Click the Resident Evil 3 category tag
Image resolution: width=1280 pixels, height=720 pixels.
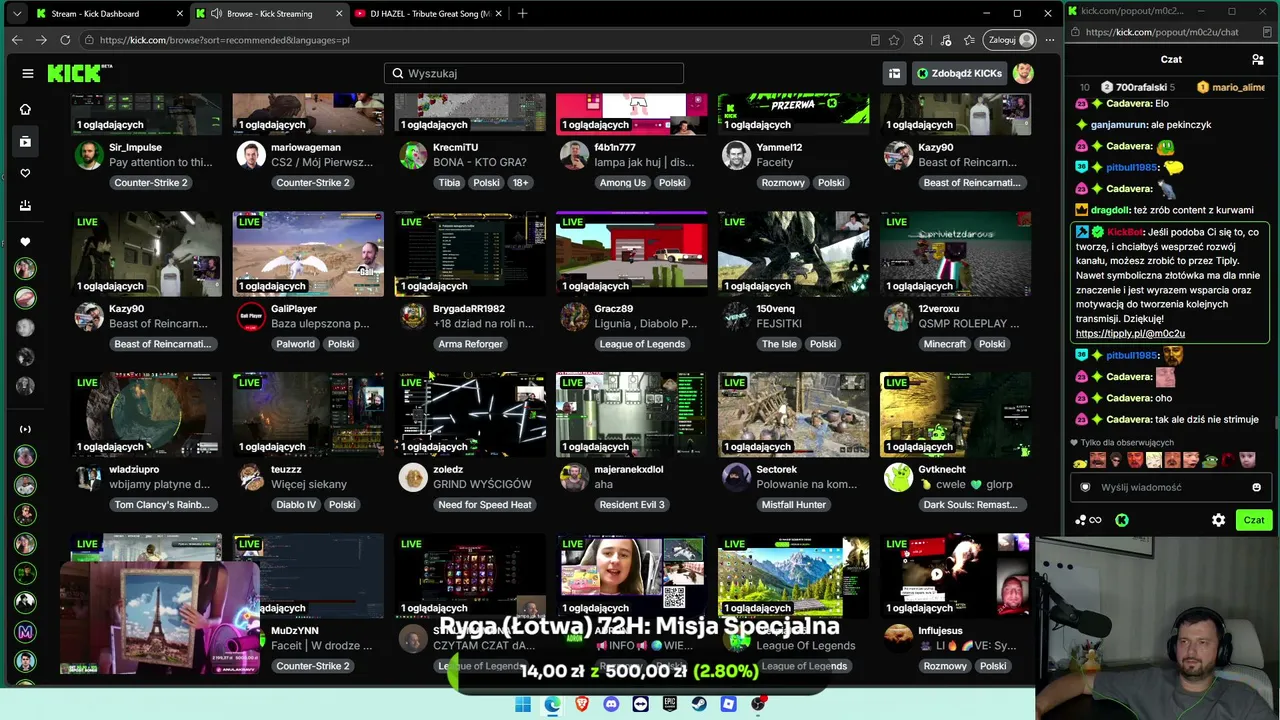coord(632,505)
